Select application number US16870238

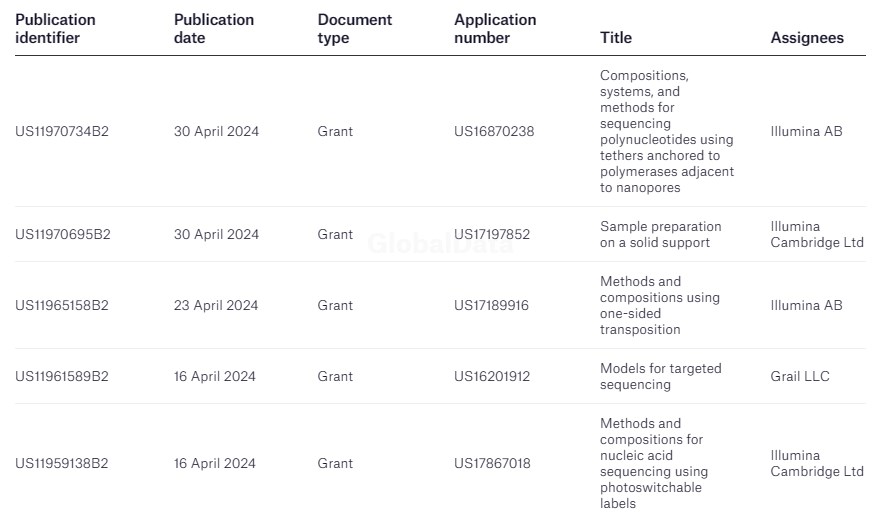pyautogui.click(x=494, y=131)
